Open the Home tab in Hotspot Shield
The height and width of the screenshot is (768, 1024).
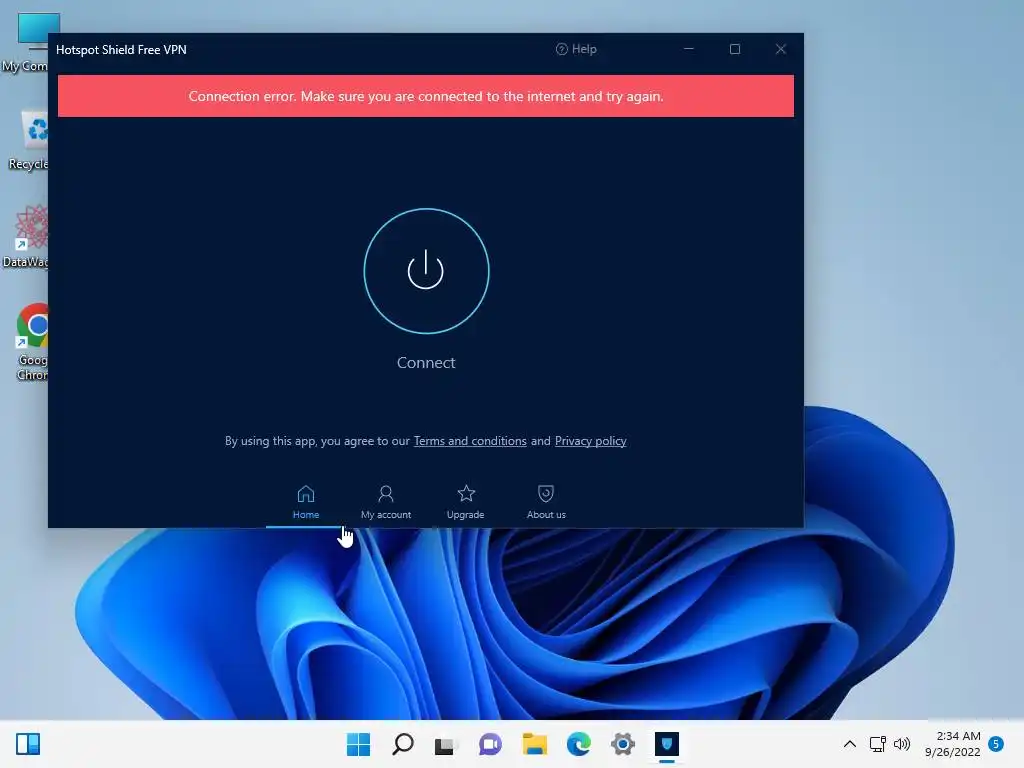click(x=306, y=502)
